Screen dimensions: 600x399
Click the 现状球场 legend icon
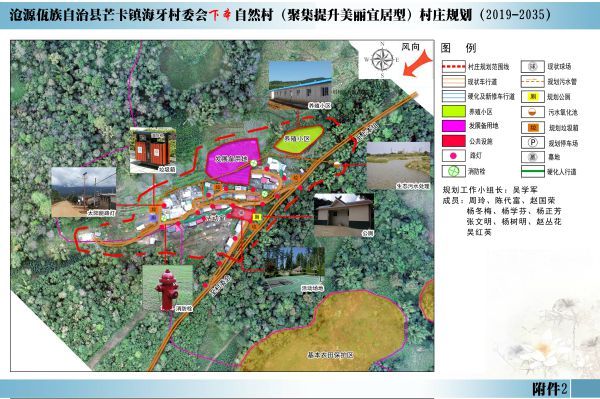(x=533, y=67)
